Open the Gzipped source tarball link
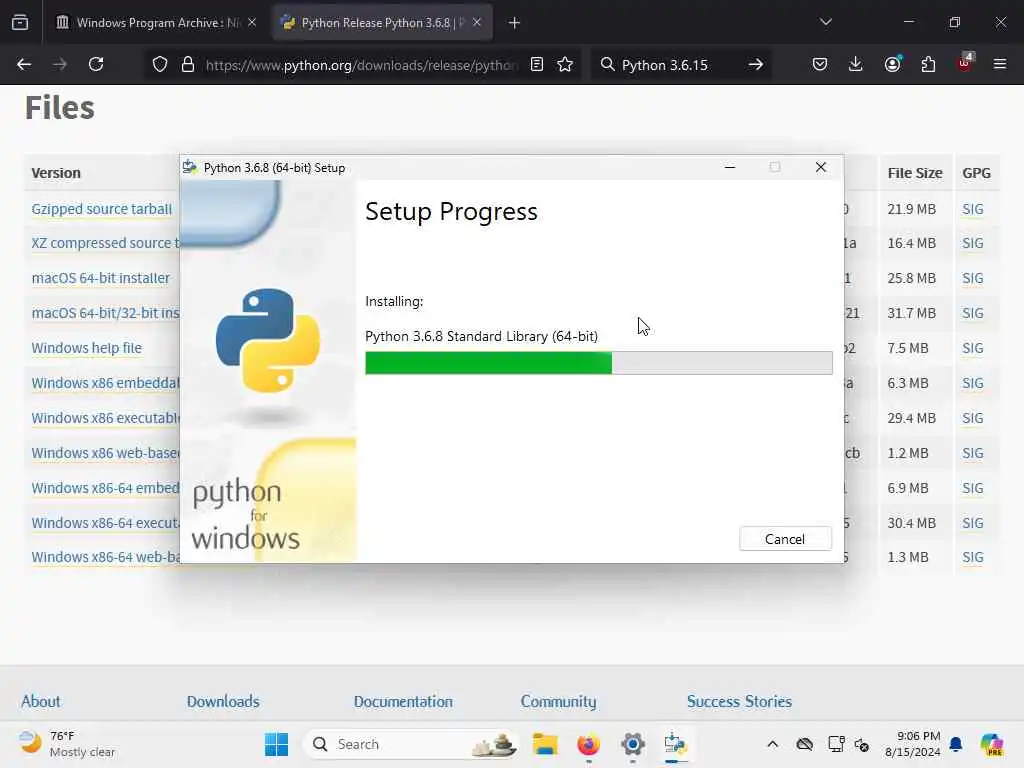1024x768 pixels. (102, 209)
